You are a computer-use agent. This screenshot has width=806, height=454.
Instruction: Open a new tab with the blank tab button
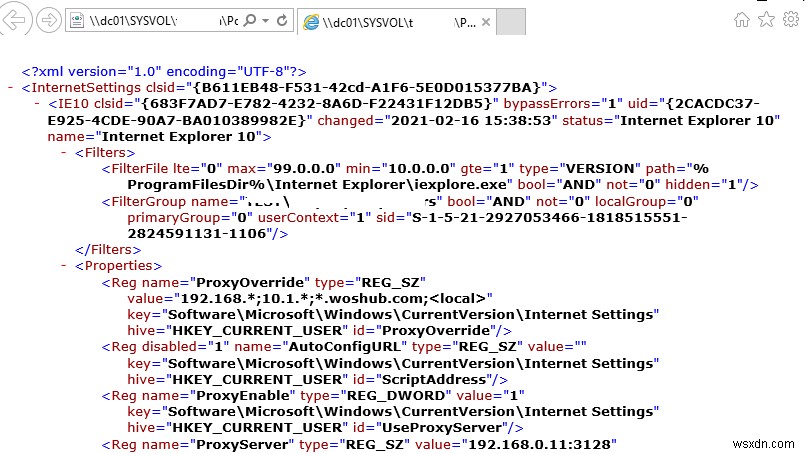(511, 22)
